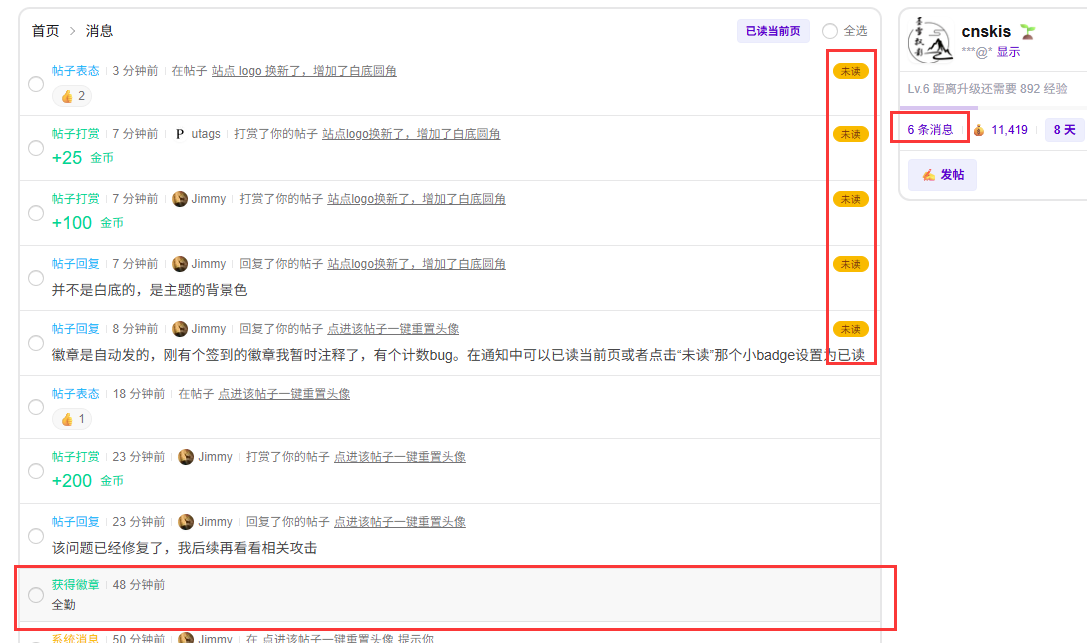The height and width of the screenshot is (643, 1087).
Task: Mark the +100 tip notification's 未读 badge as read
Action: point(850,199)
